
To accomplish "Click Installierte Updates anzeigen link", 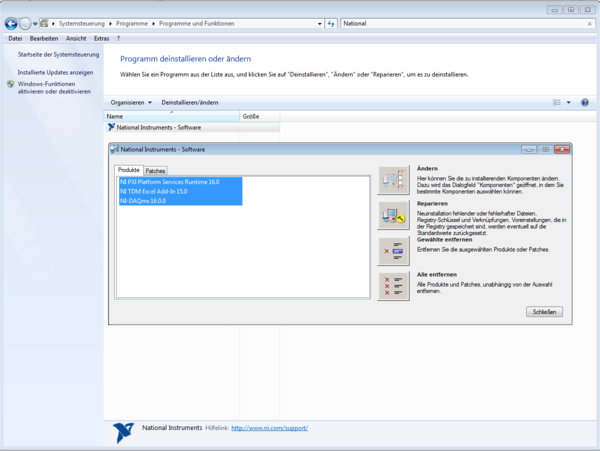I will 55,72.
